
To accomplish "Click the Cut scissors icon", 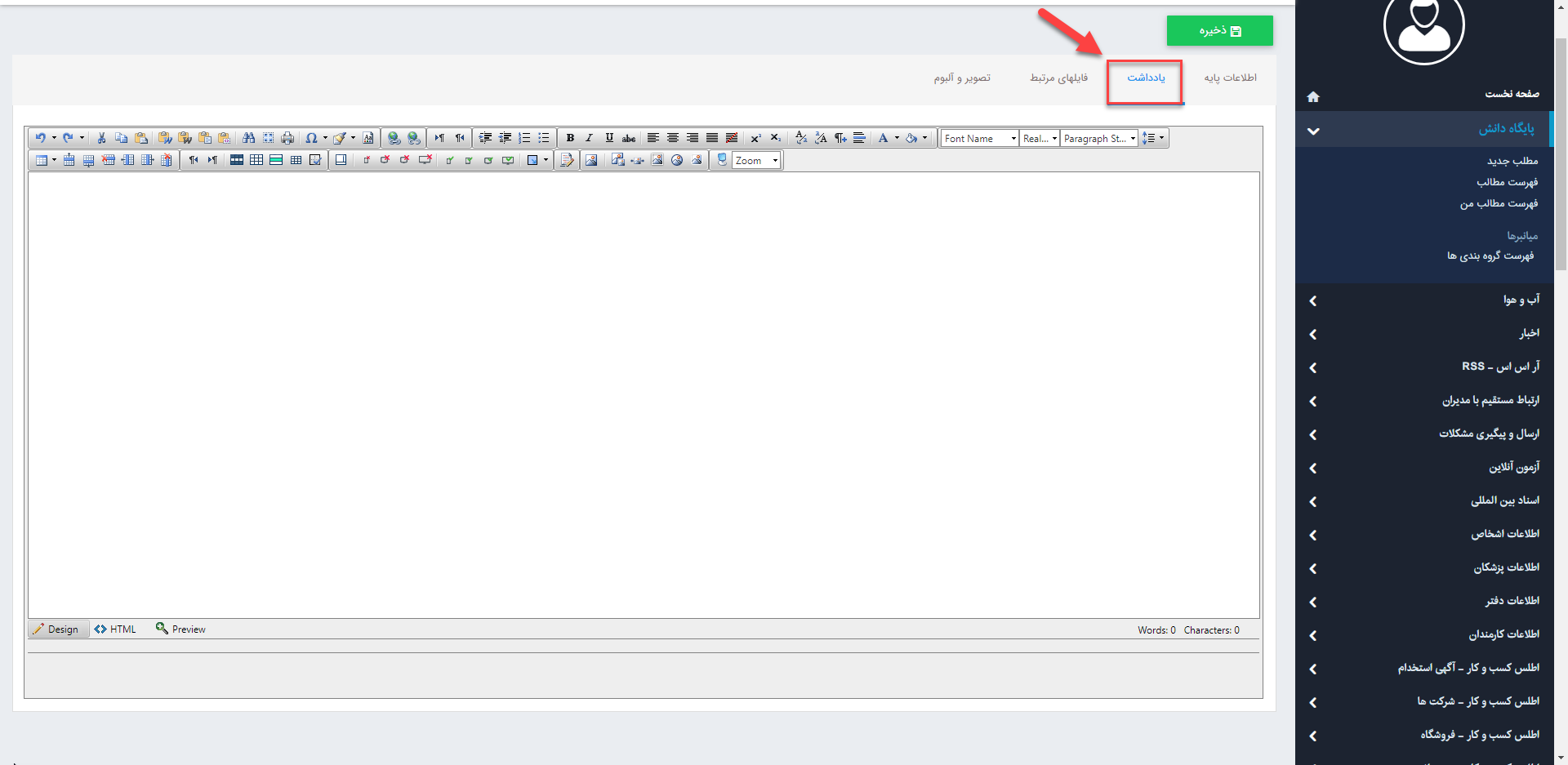I will tap(102, 138).
